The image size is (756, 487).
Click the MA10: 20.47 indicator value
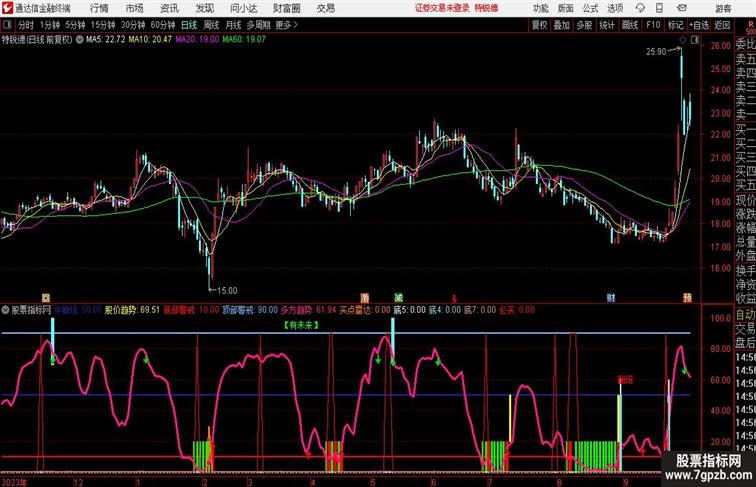pyautogui.click(x=150, y=40)
